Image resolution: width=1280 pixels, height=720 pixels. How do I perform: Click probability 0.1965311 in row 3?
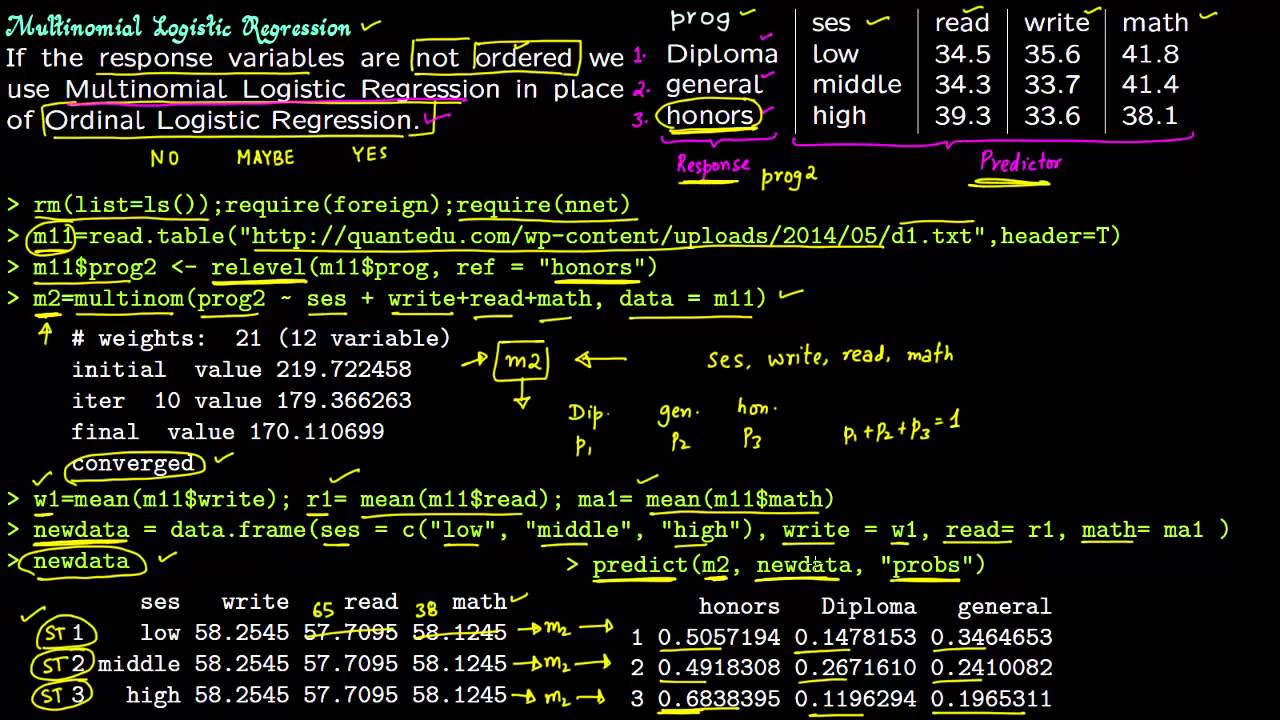pyautogui.click(x=991, y=698)
